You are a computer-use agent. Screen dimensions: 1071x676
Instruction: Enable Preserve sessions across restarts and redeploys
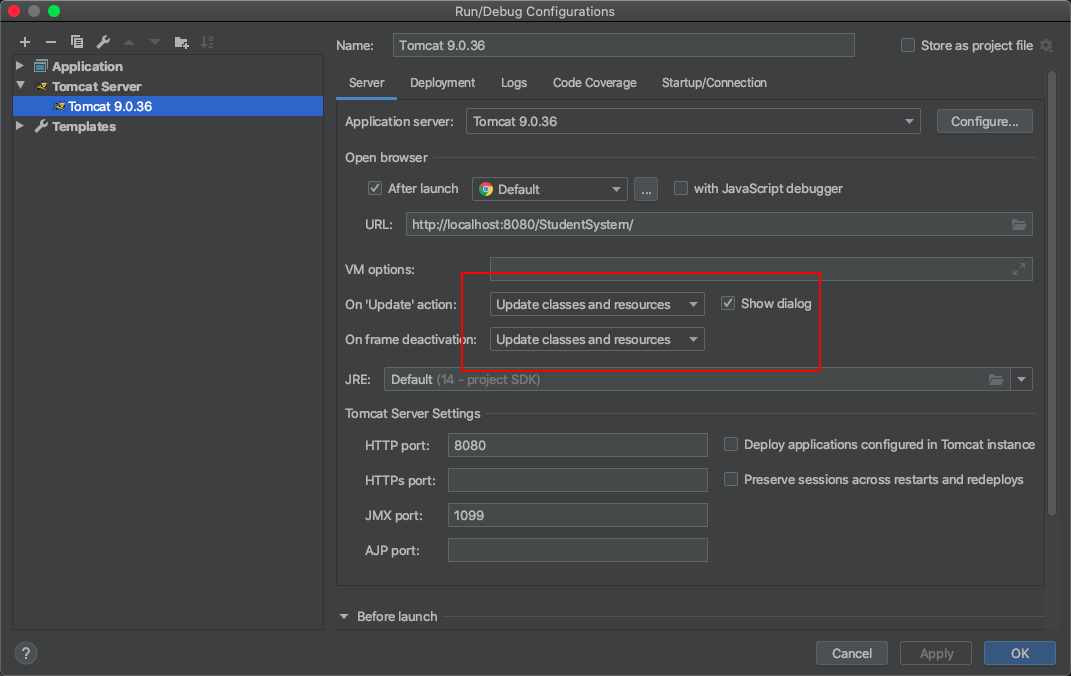731,479
